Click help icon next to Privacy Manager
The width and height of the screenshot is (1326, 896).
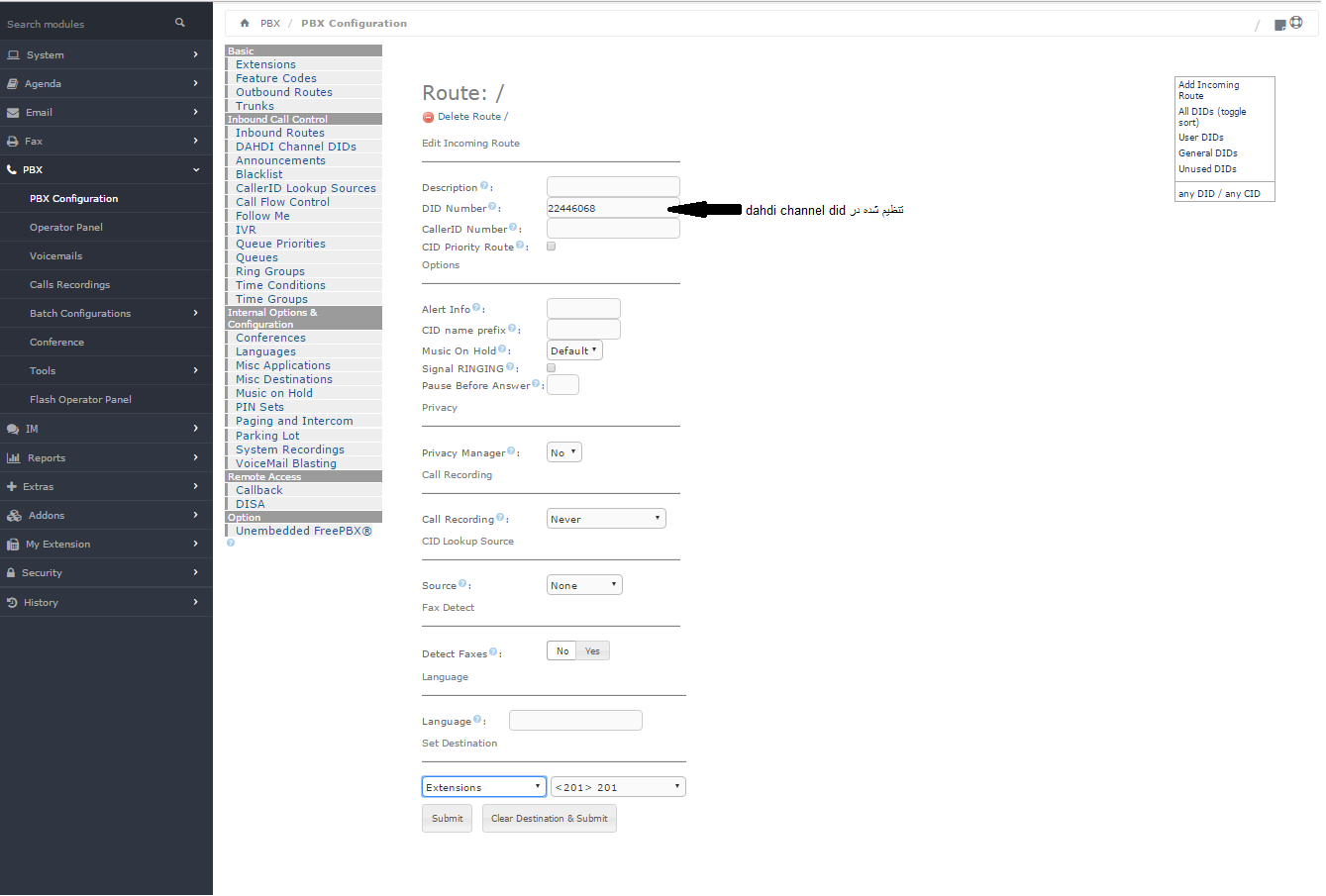(x=511, y=450)
